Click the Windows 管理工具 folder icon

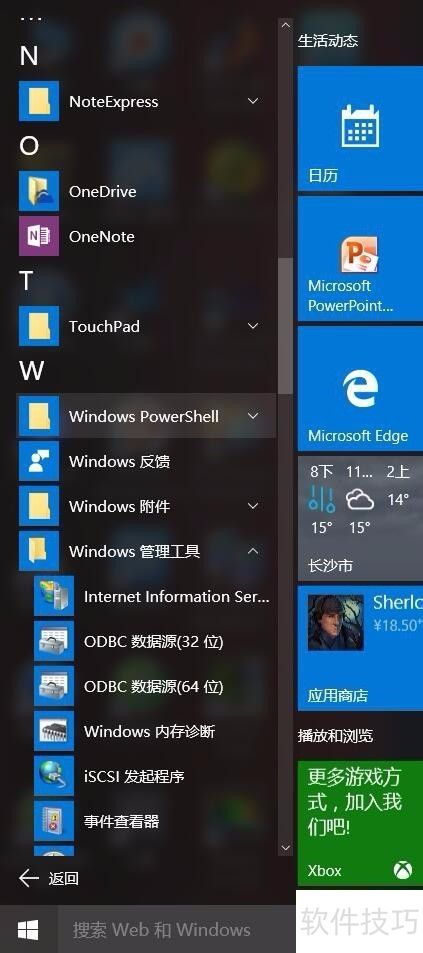tap(39, 551)
